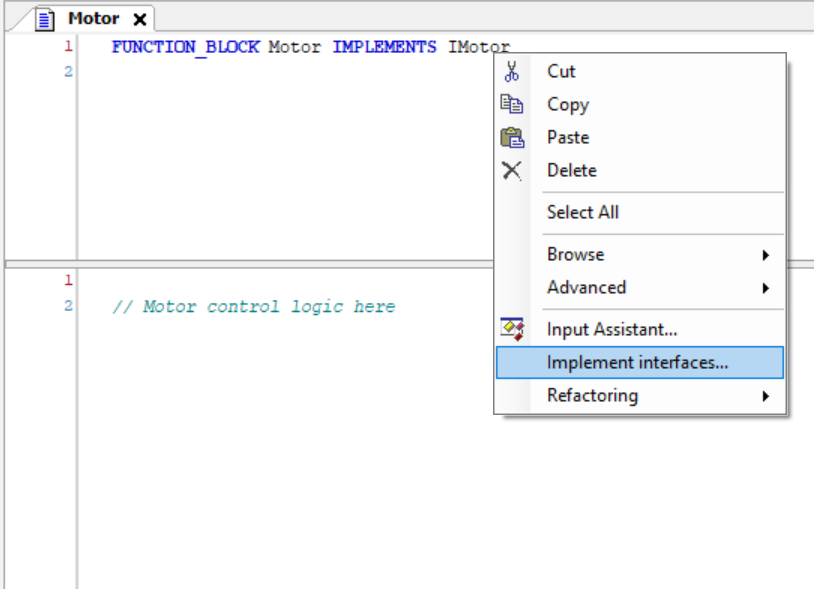Open Browse in the context menu
Screen dimensions: 814x589
(x=640, y=255)
